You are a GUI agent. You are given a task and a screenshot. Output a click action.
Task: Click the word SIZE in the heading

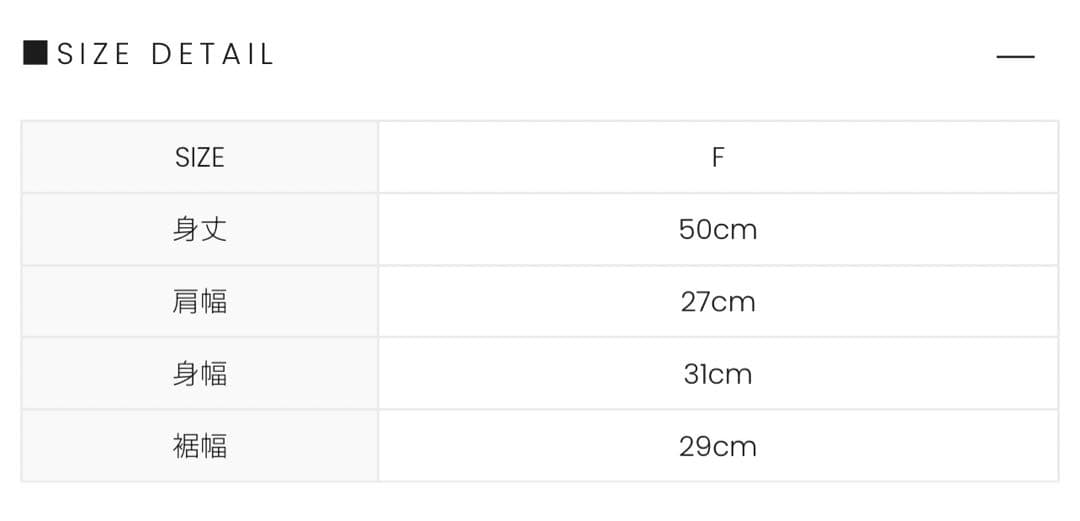coord(94,54)
